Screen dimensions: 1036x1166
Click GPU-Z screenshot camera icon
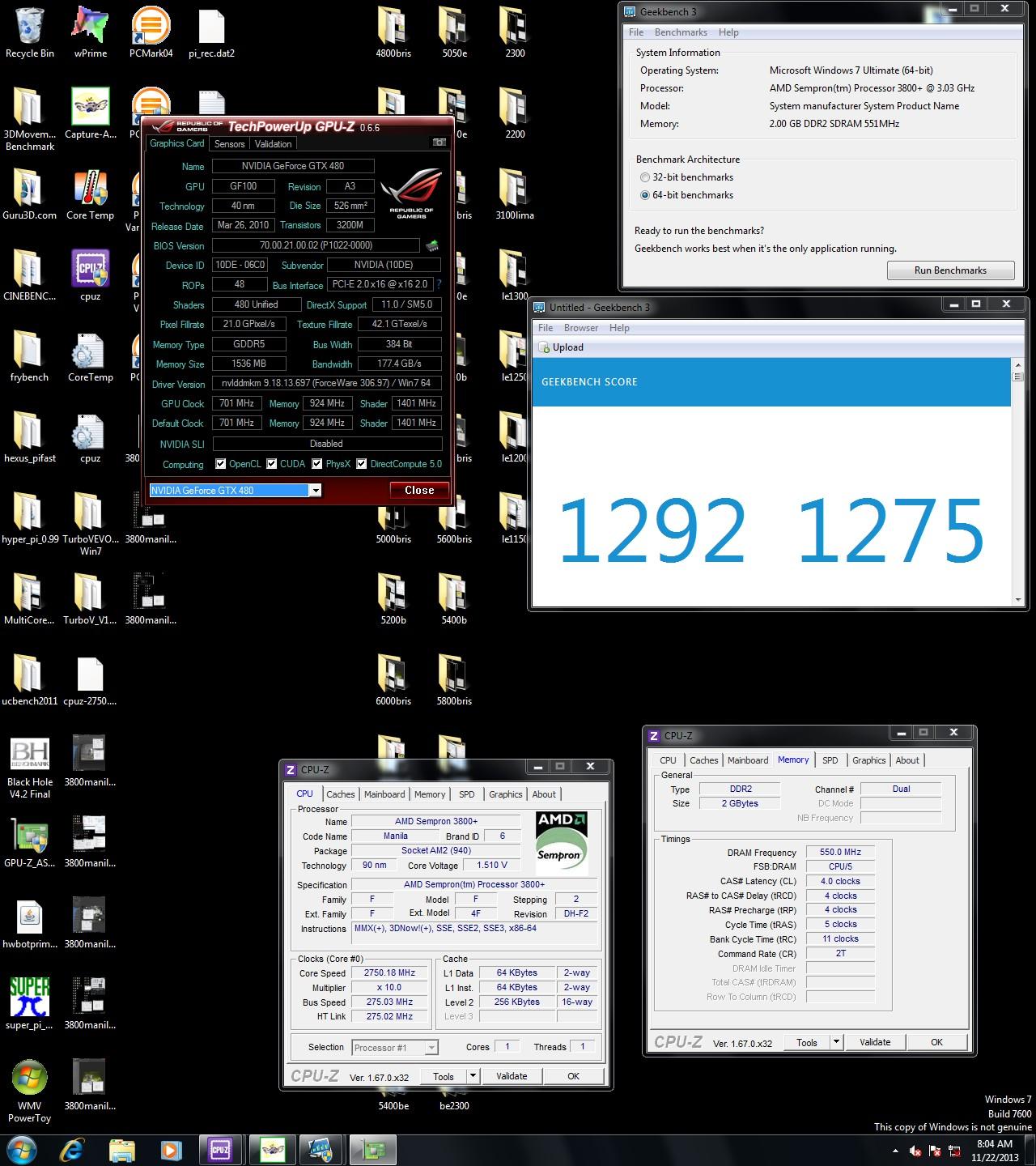tap(439, 143)
